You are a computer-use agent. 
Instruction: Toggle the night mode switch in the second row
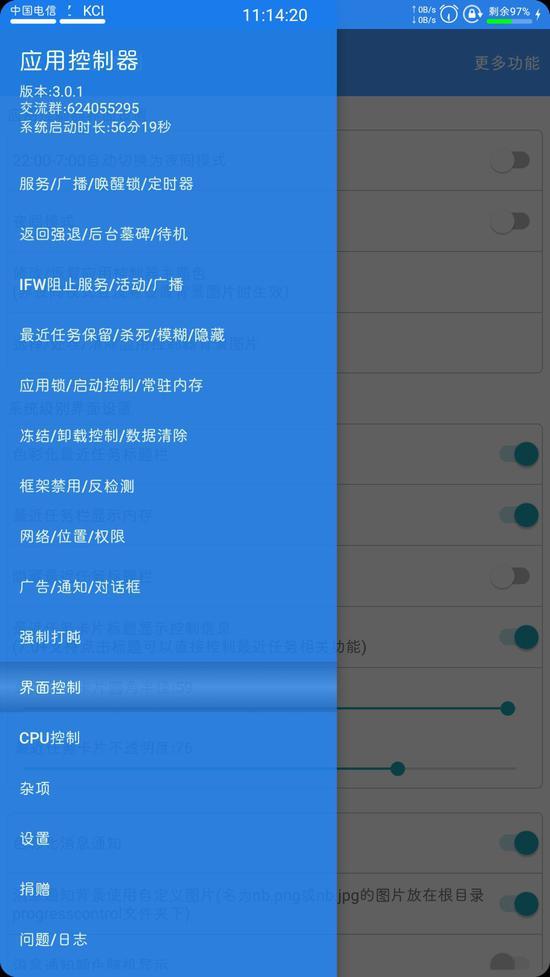click(510, 221)
